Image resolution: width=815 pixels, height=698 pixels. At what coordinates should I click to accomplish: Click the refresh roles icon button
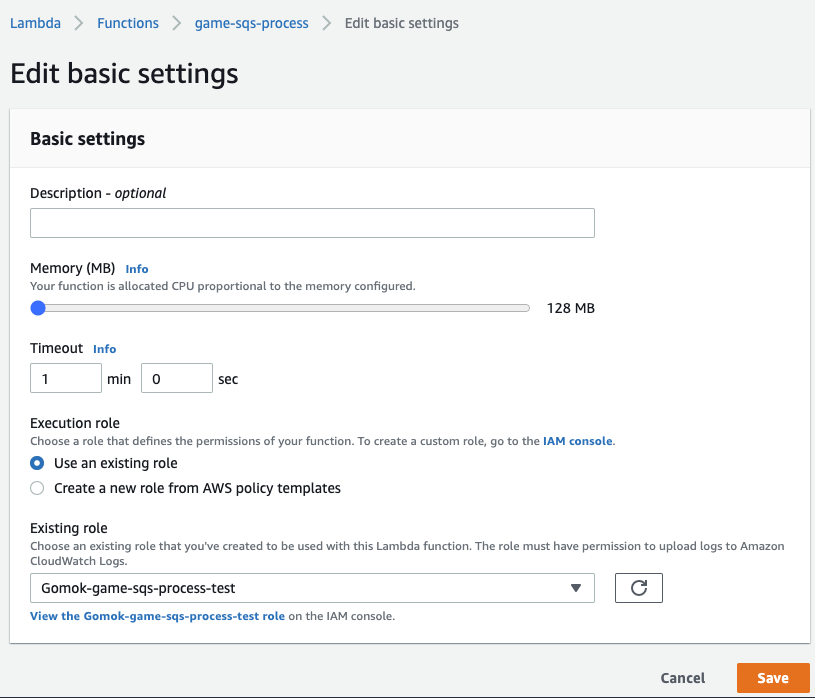tap(638, 588)
